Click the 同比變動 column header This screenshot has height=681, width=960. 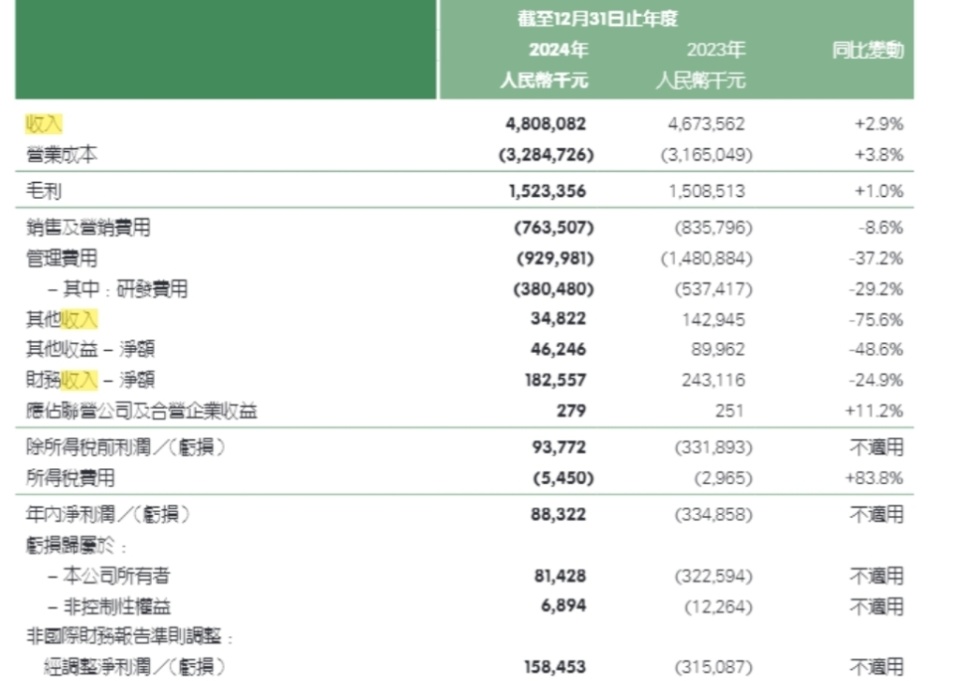[x=868, y=50]
